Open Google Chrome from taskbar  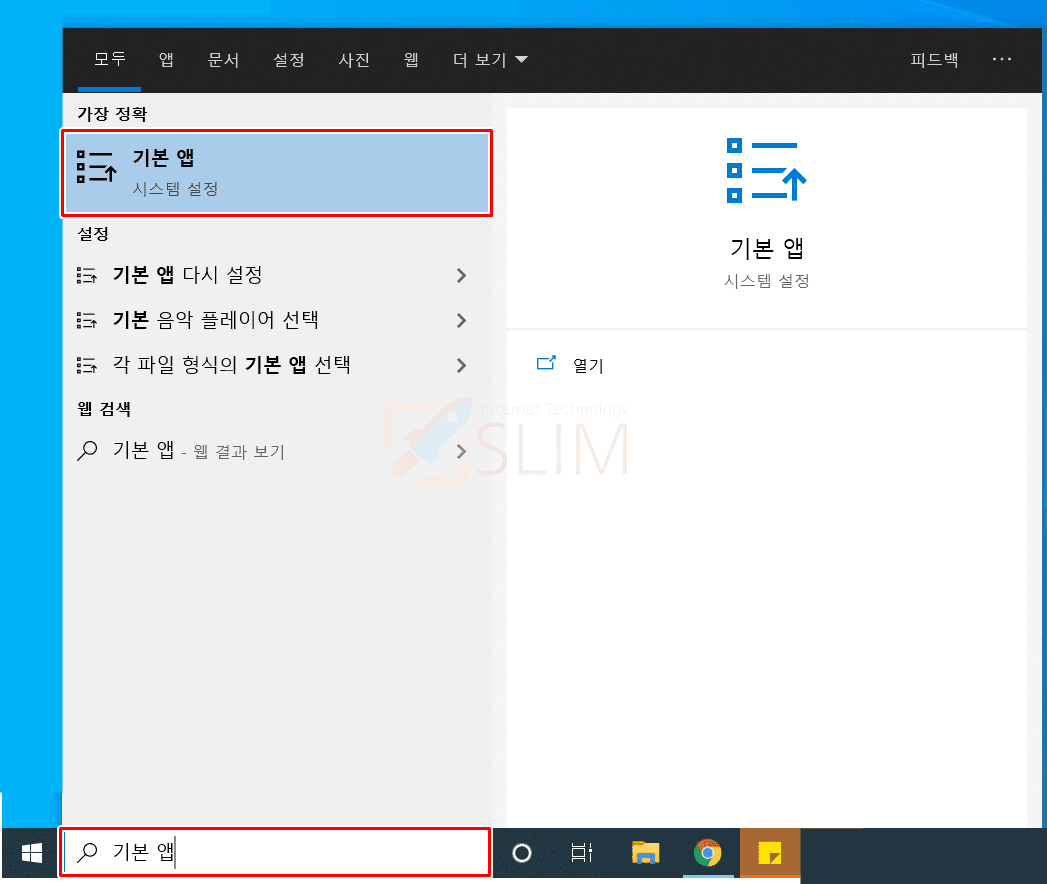pos(708,853)
